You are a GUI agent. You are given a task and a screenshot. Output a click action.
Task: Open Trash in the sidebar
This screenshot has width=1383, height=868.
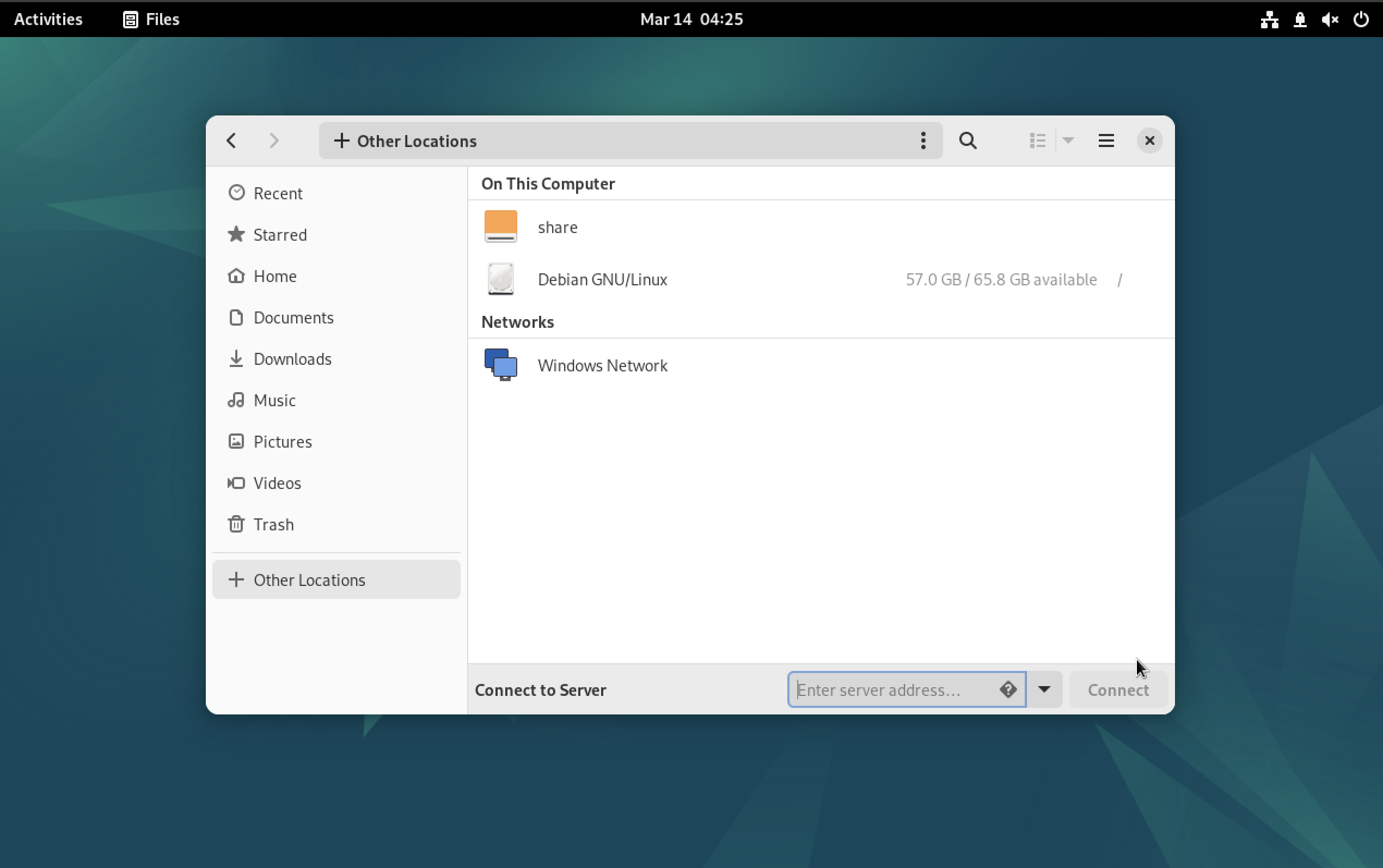[336, 524]
